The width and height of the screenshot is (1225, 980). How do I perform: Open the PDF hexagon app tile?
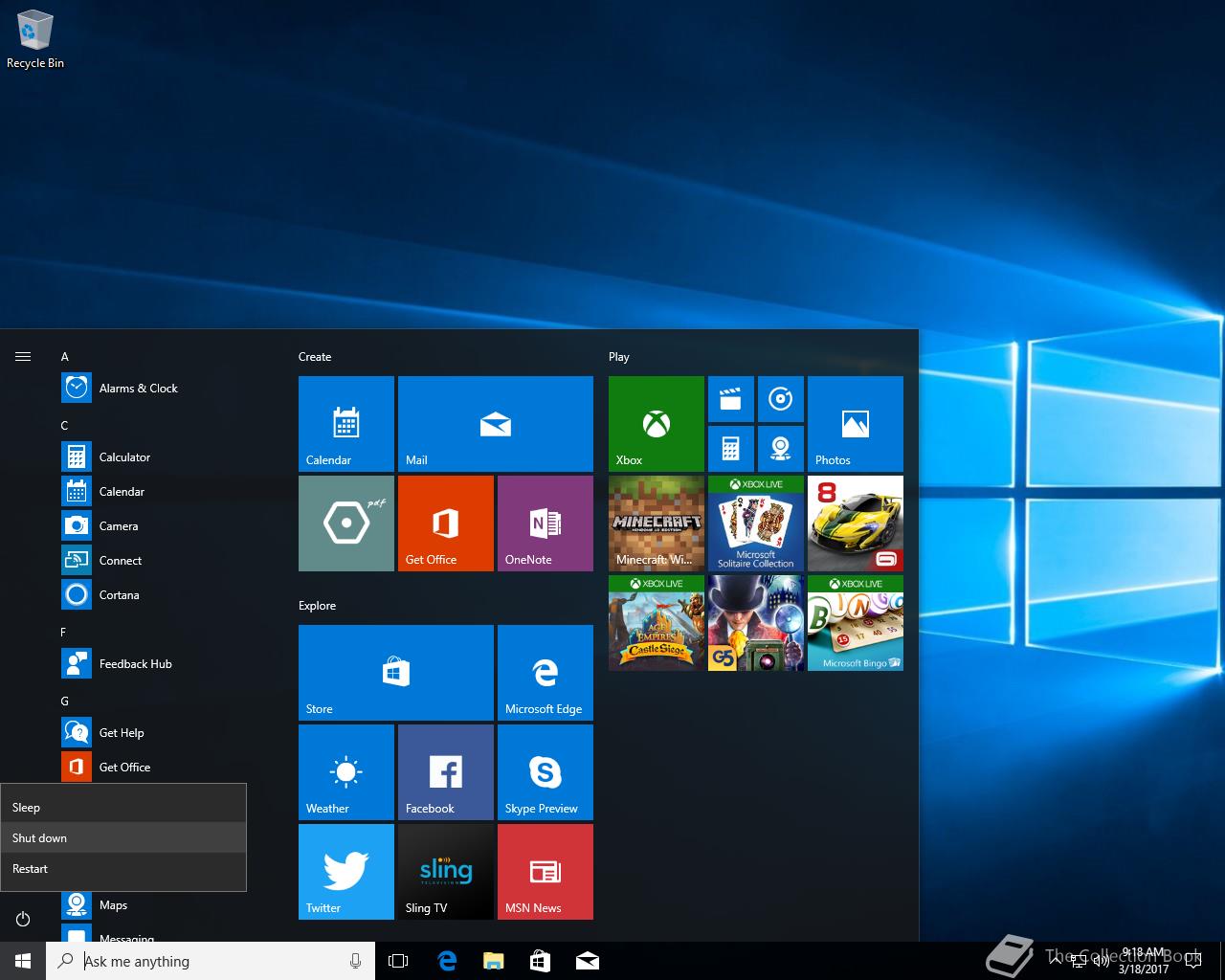(346, 523)
